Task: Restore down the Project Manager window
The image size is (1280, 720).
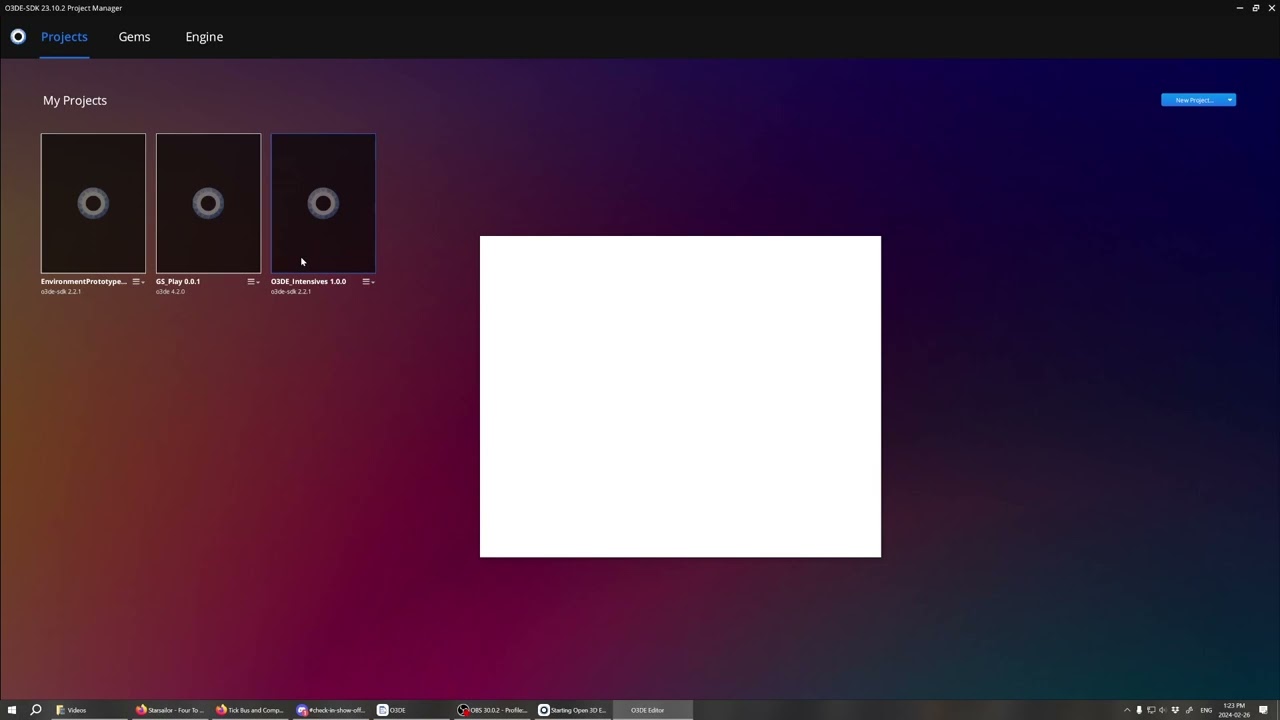Action: (x=1256, y=8)
